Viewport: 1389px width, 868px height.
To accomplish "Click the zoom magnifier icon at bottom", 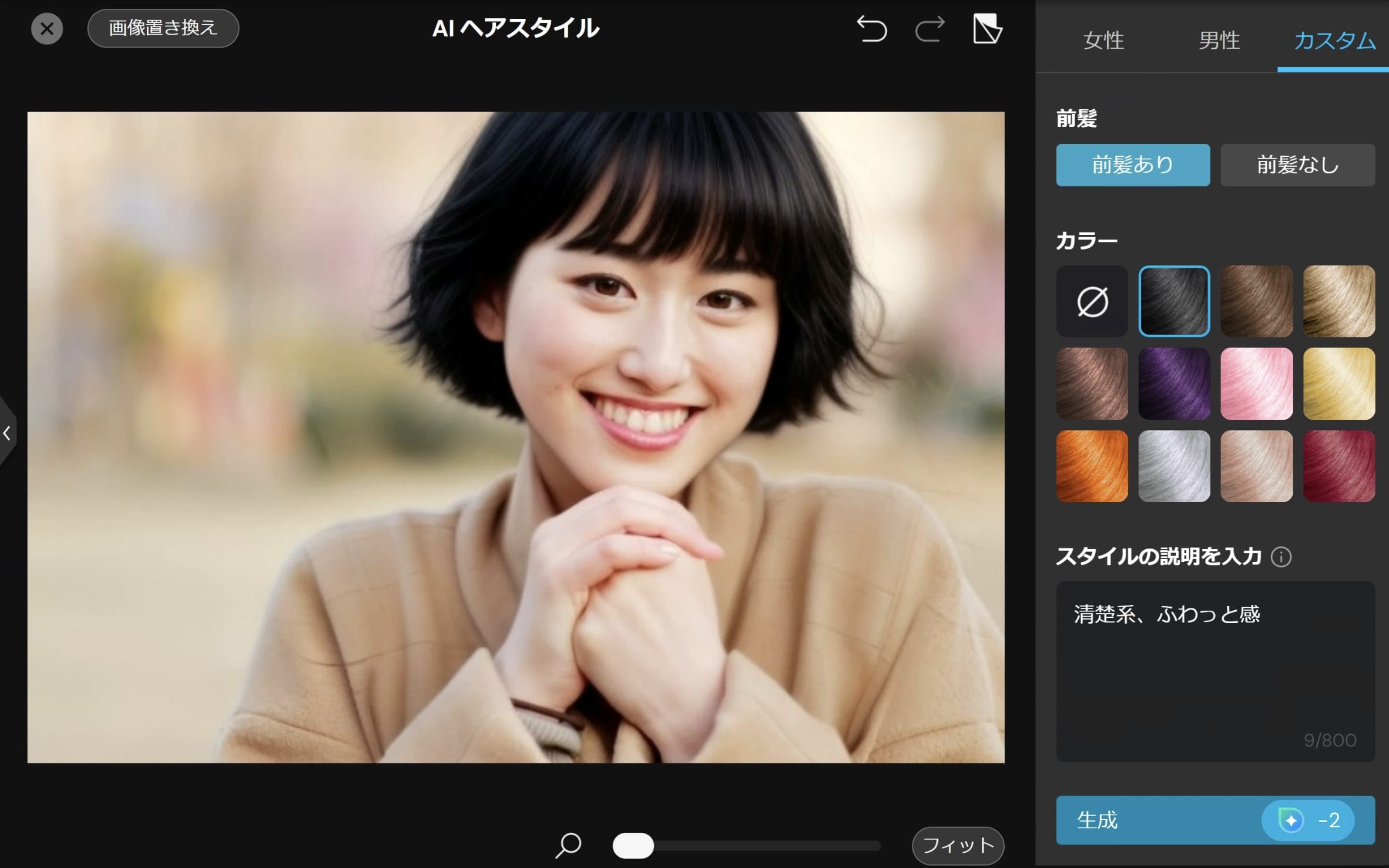I will [x=568, y=846].
